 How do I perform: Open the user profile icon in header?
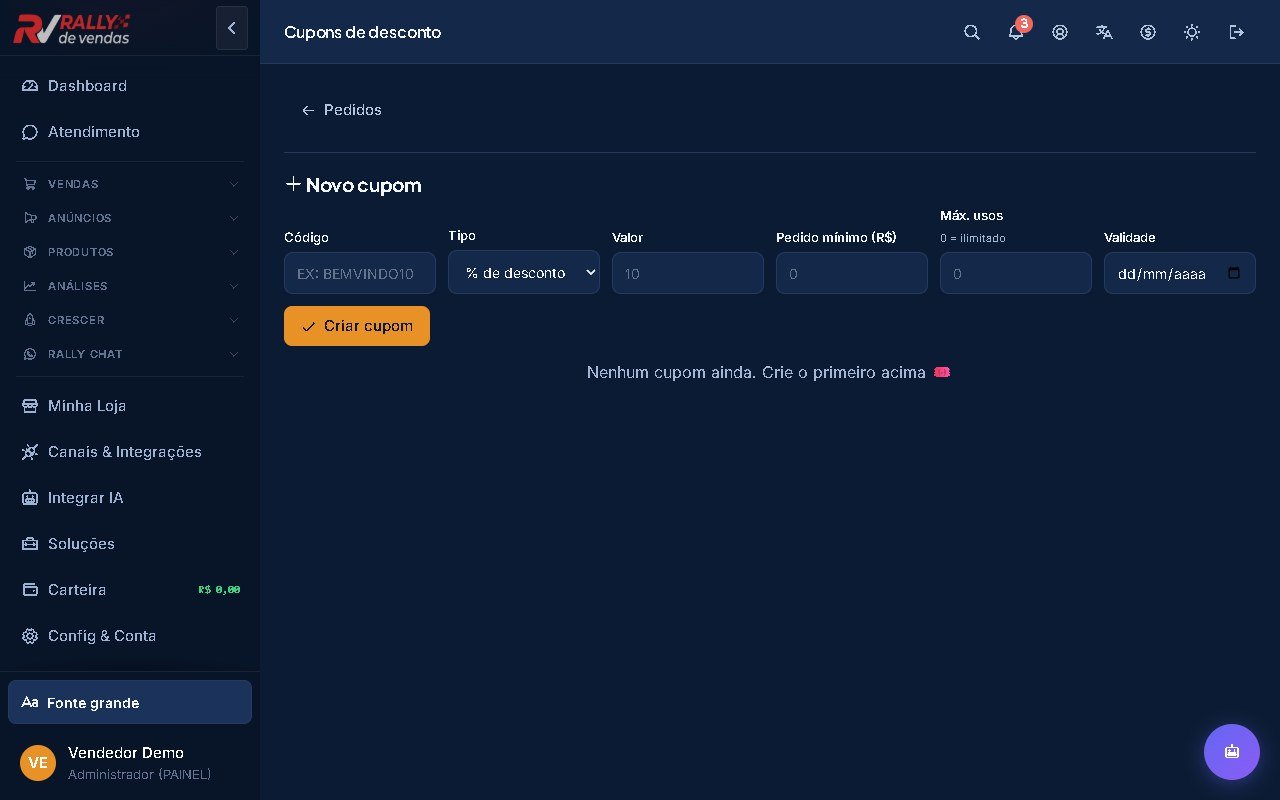[1060, 32]
